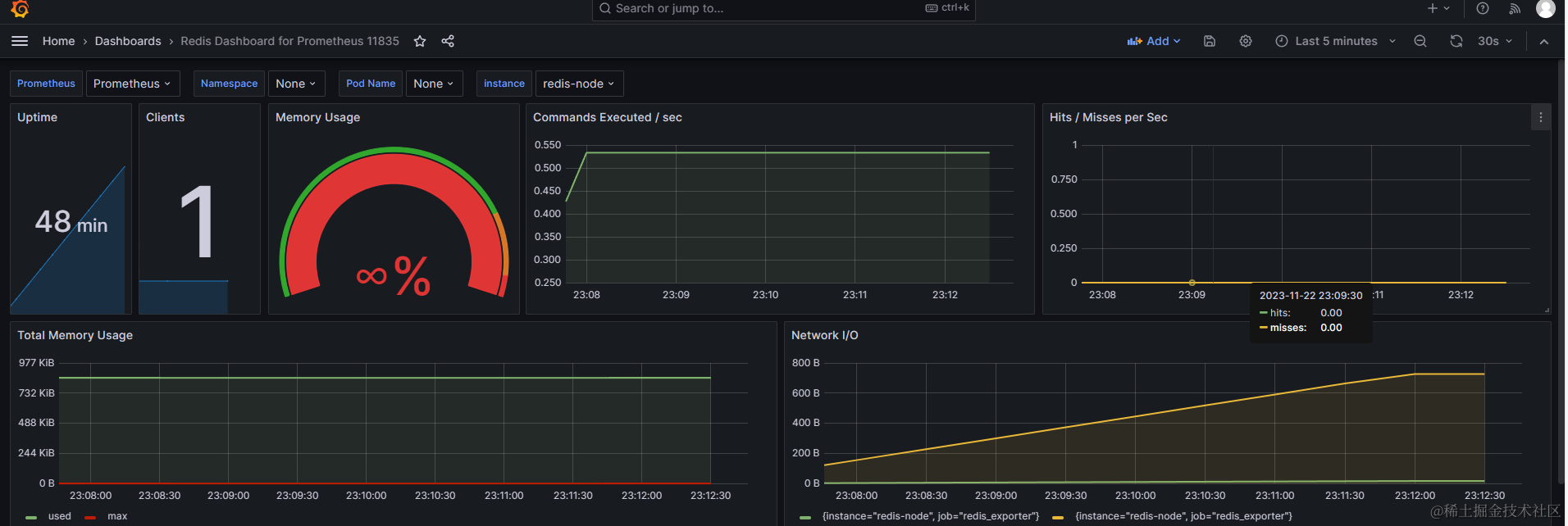Image resolution: width=1568 pixels, height=526 pixels.
Task: Share the Redis dashboard
Action: pos(448,41)
